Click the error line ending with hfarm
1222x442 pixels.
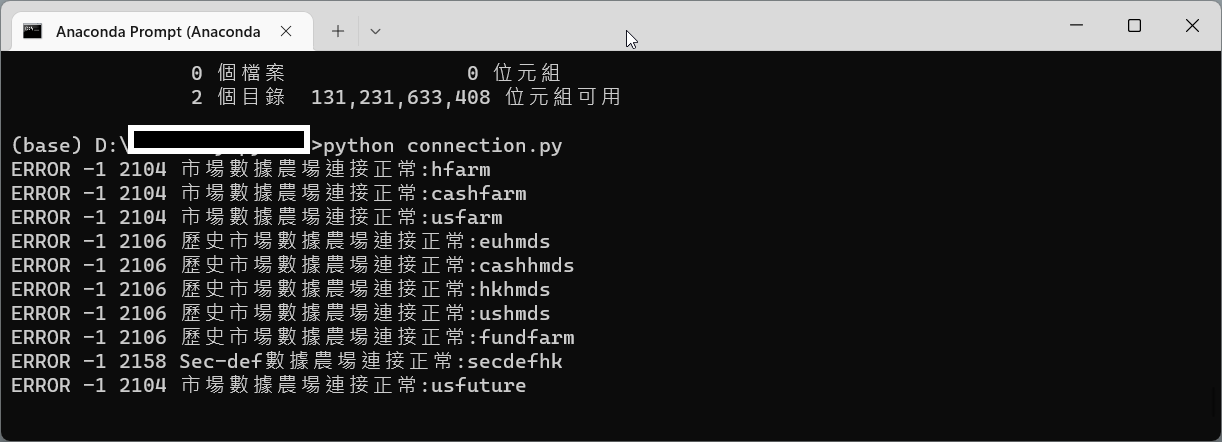(x=251, y=169)
